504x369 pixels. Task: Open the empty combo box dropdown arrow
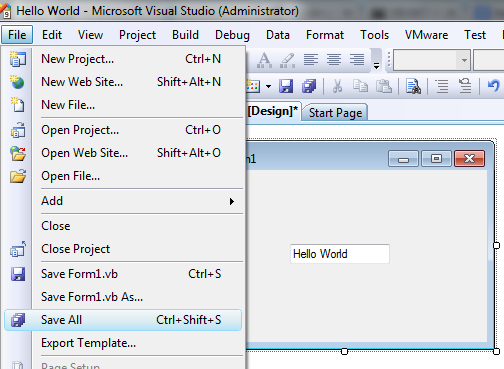point(464,60)
